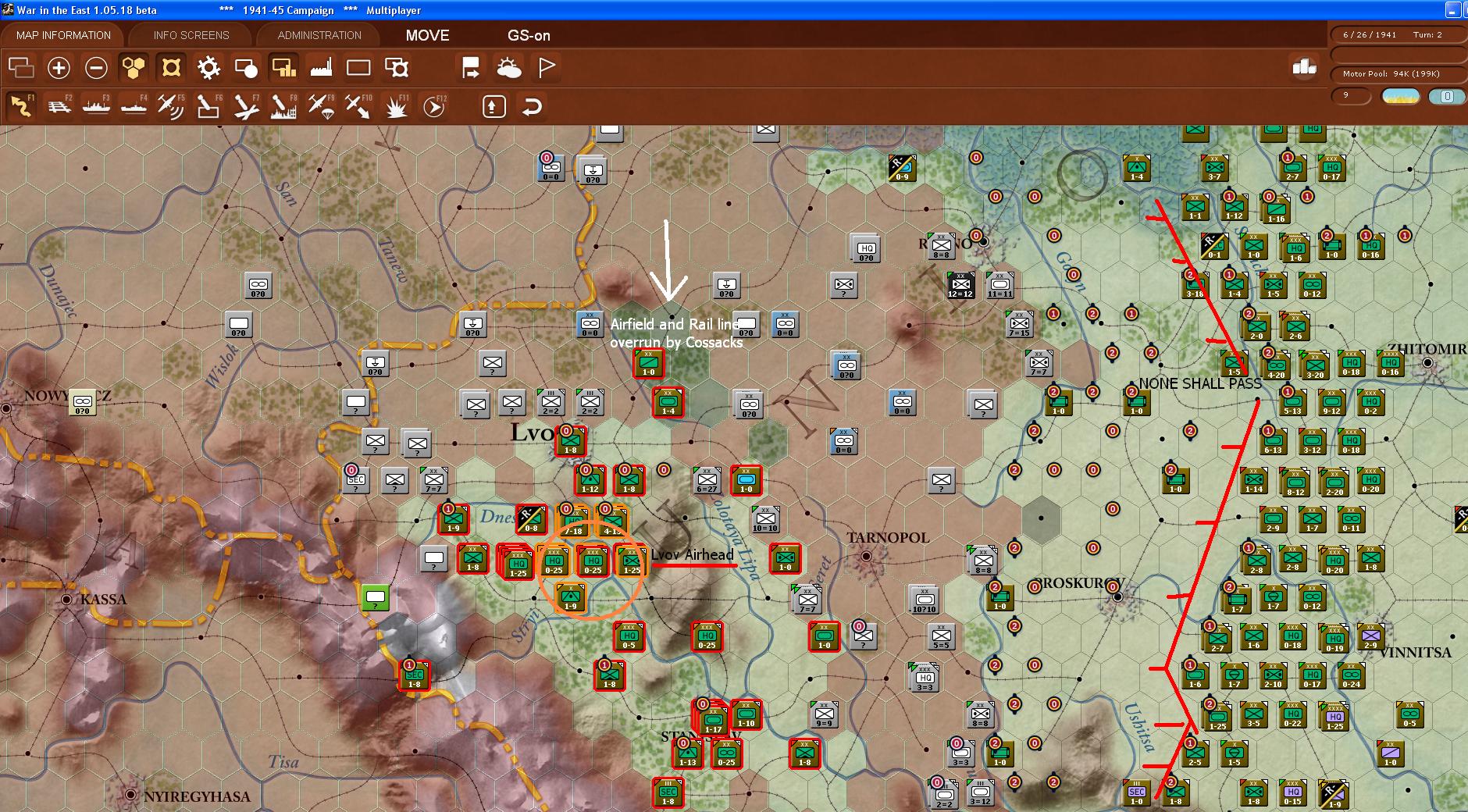Screen dimensions: 1468x812
Task: Select the F10 air transfer mode icon
Action: pos(358,106)
